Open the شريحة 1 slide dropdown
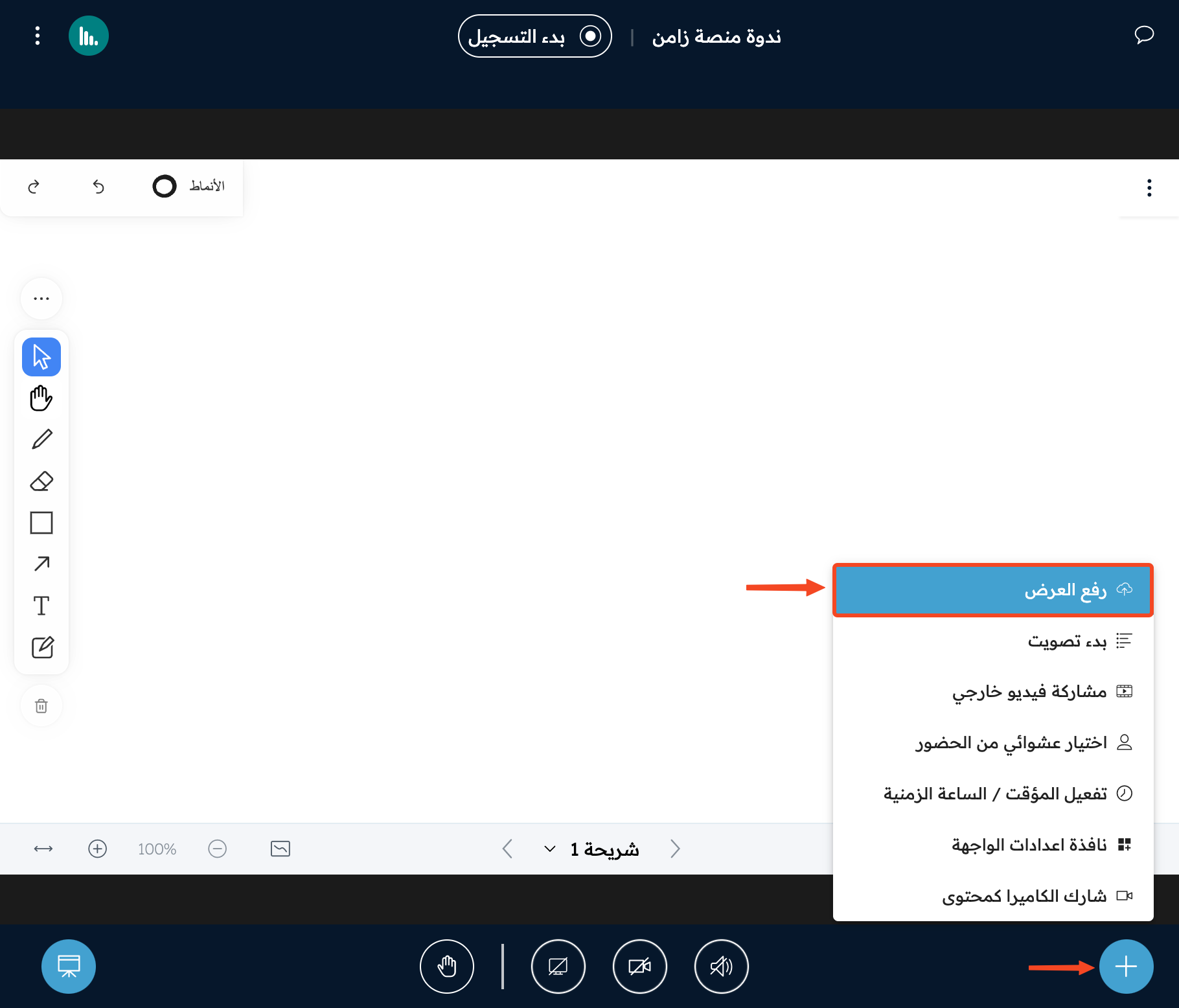The height and width of the screenshot is (1008, 1179). (591, 849)
